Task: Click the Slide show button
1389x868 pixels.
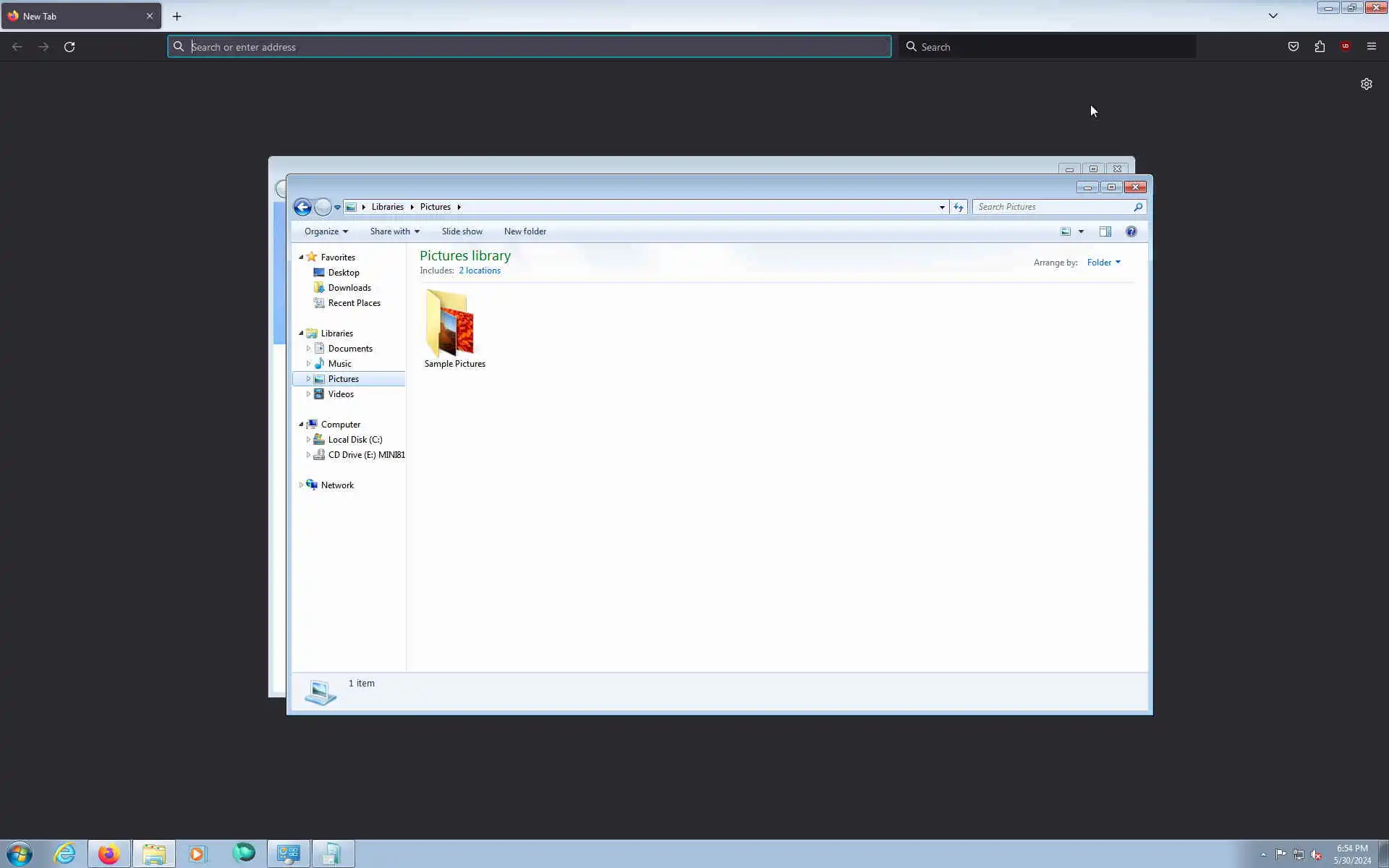Action: coord(462,231)
